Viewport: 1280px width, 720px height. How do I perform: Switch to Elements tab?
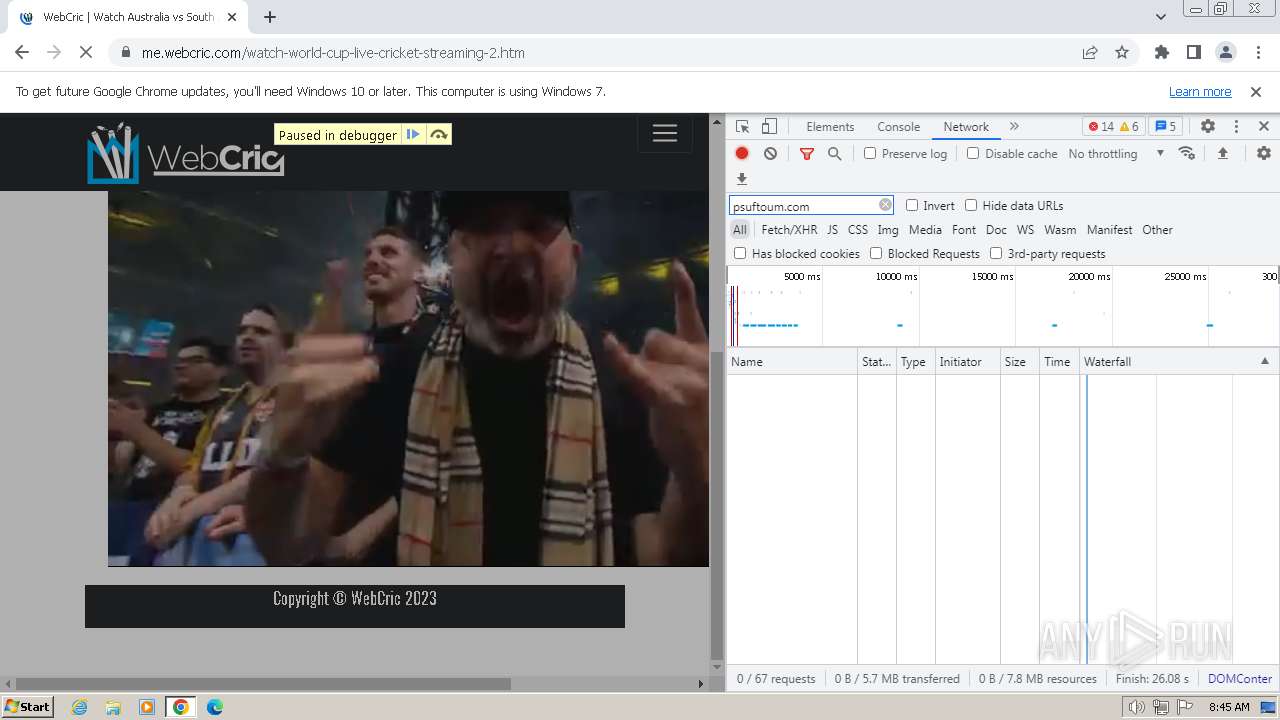click(x=830, y=127)
